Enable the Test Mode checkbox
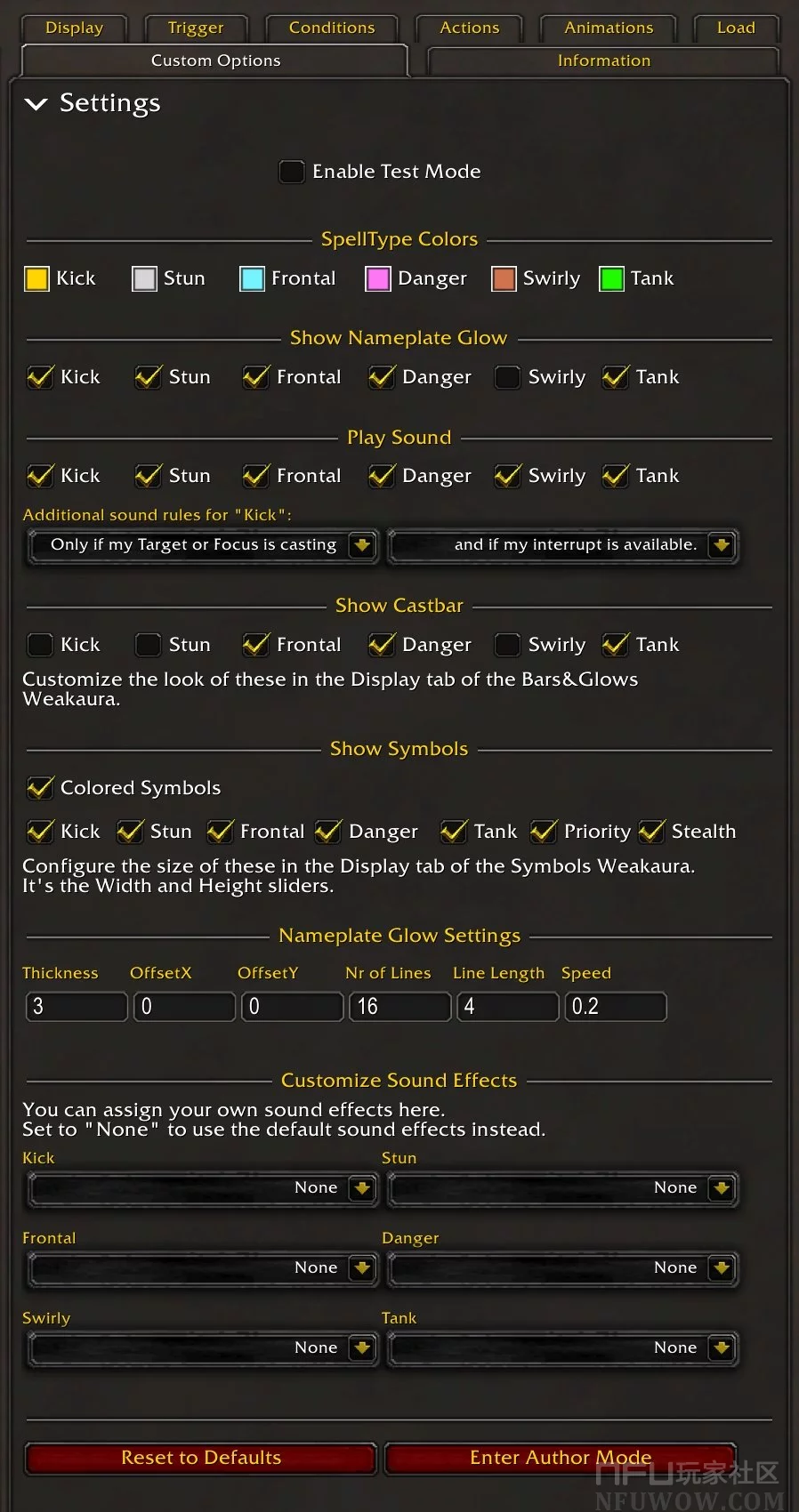This screenshot has height=1512, width=799. pyautogui.click(x=291, y=172)
